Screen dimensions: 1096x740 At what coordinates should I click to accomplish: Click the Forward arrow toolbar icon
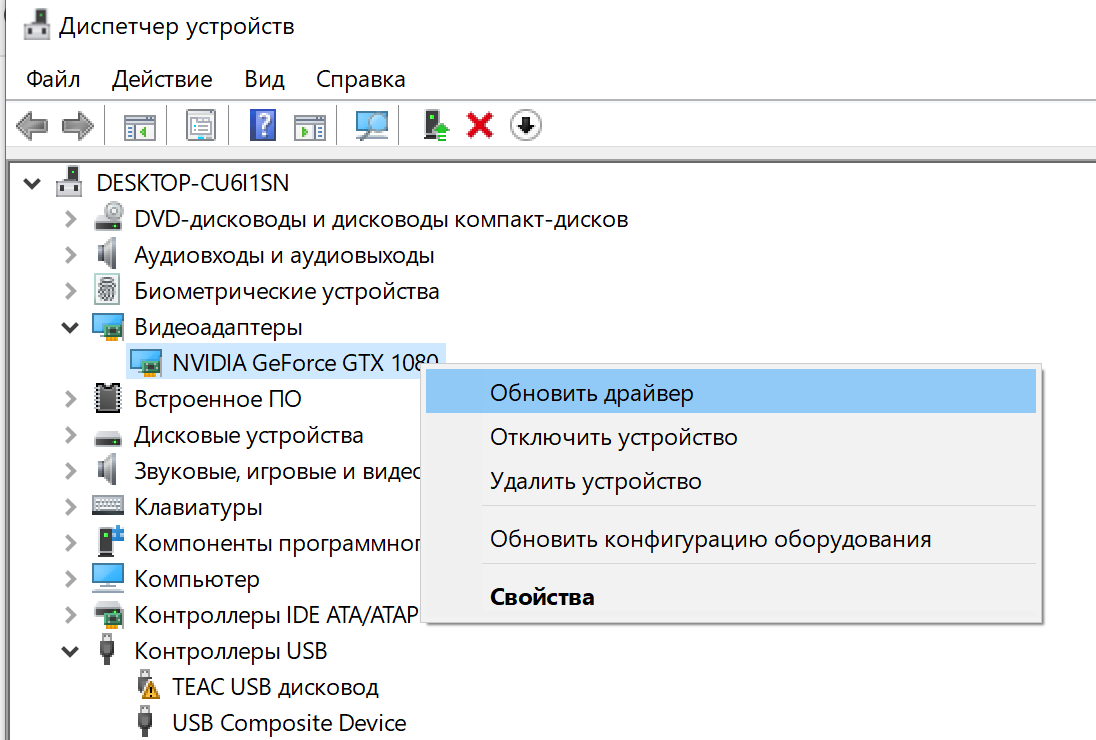coord(78,126)
